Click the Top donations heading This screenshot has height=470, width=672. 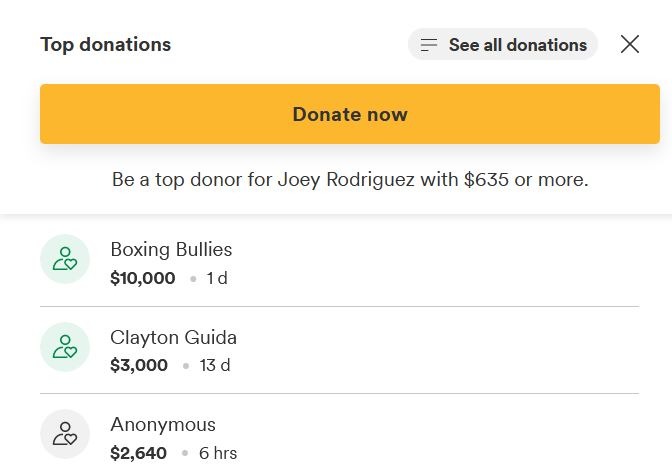tap(105, 44)
